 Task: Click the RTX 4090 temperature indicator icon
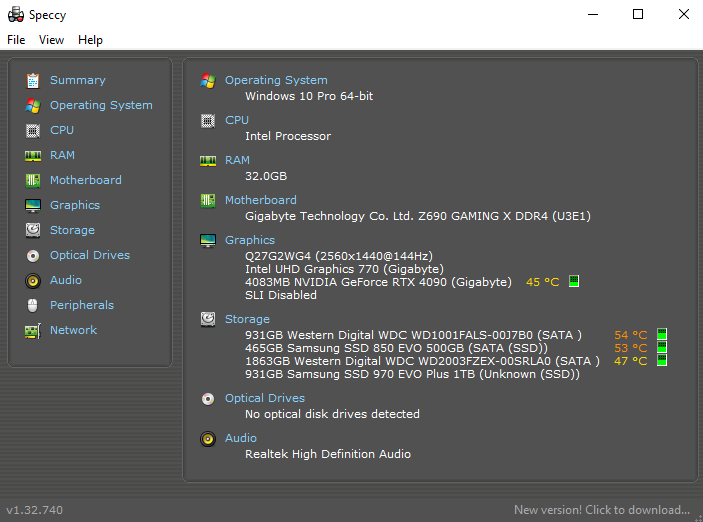(x=574, y=281)
